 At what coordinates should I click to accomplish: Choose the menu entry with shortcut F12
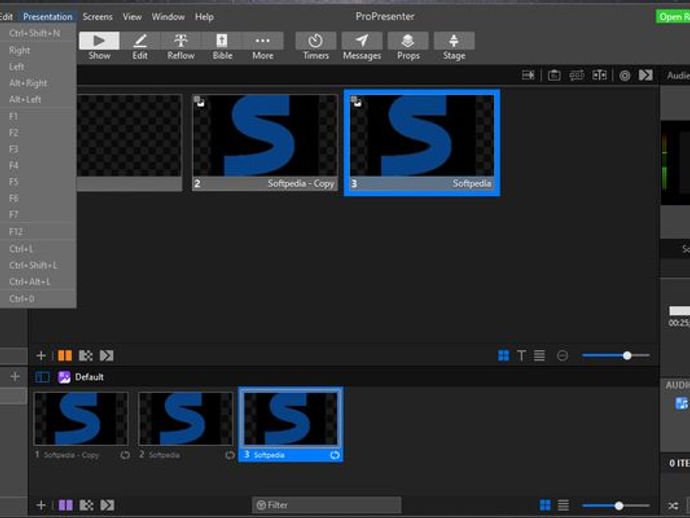coord(38,231)
